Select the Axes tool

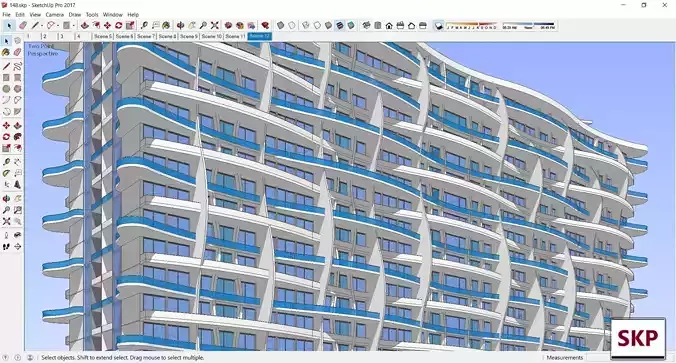6,185
